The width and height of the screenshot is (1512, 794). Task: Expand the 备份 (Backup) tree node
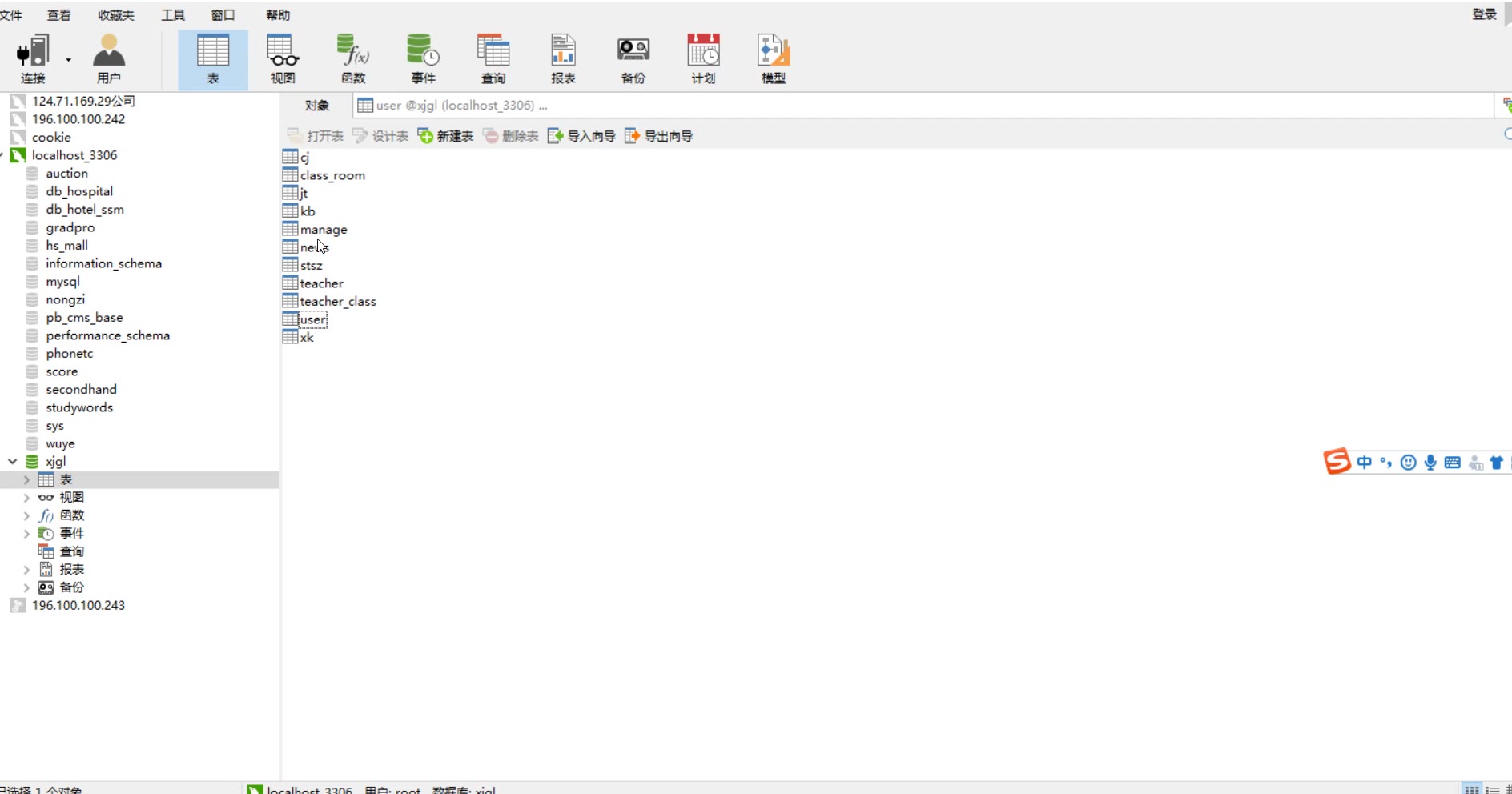click(26, 587)
